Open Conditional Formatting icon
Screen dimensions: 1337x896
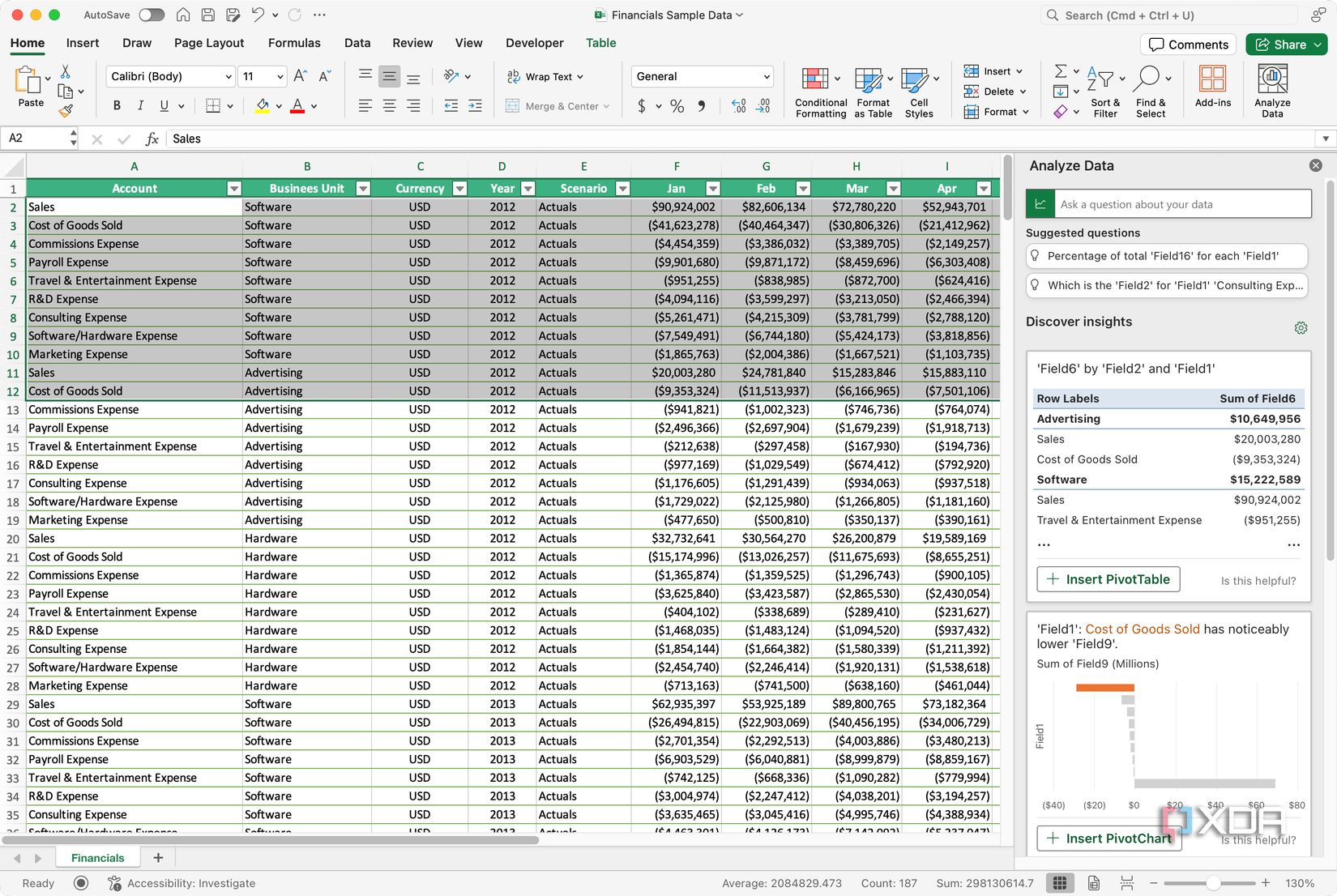click(815, 79)
